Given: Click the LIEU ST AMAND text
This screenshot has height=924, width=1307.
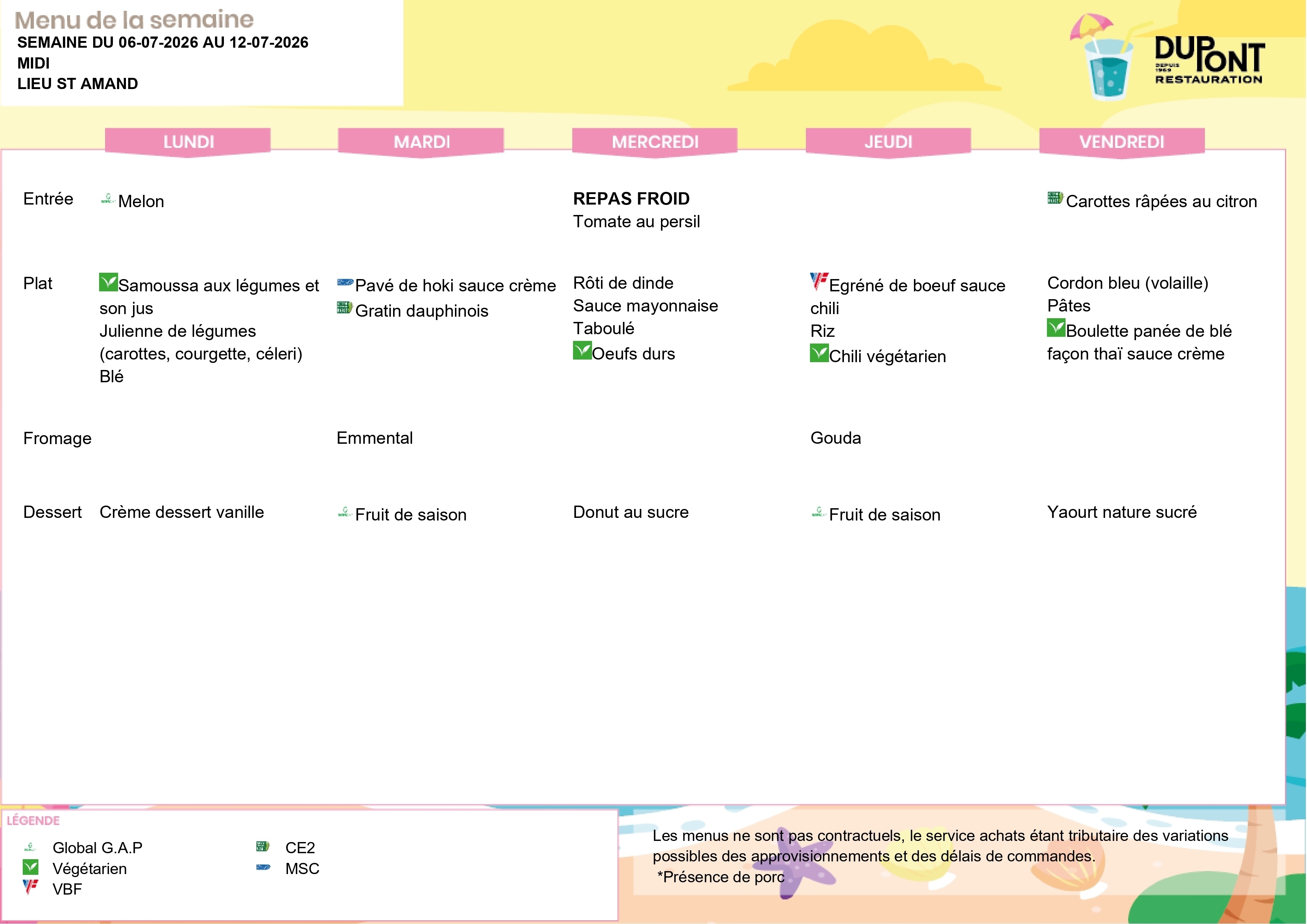Looking at the screenshot, I should (77, 84).
